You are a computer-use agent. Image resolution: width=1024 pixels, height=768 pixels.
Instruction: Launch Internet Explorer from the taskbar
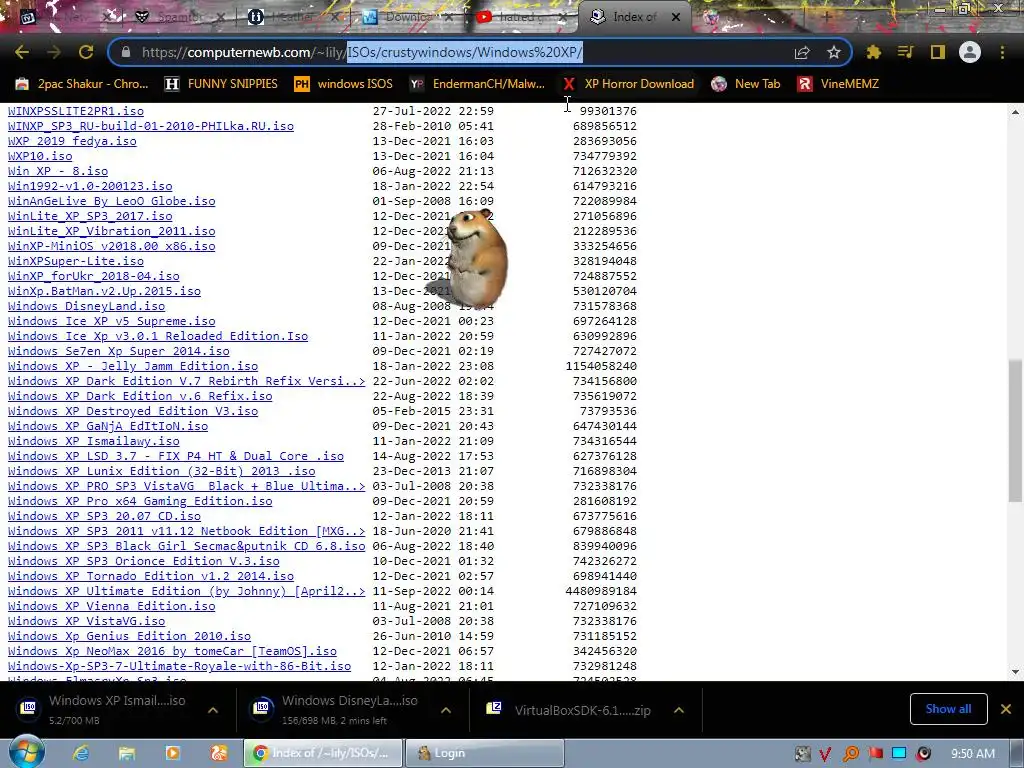(81, 753)
